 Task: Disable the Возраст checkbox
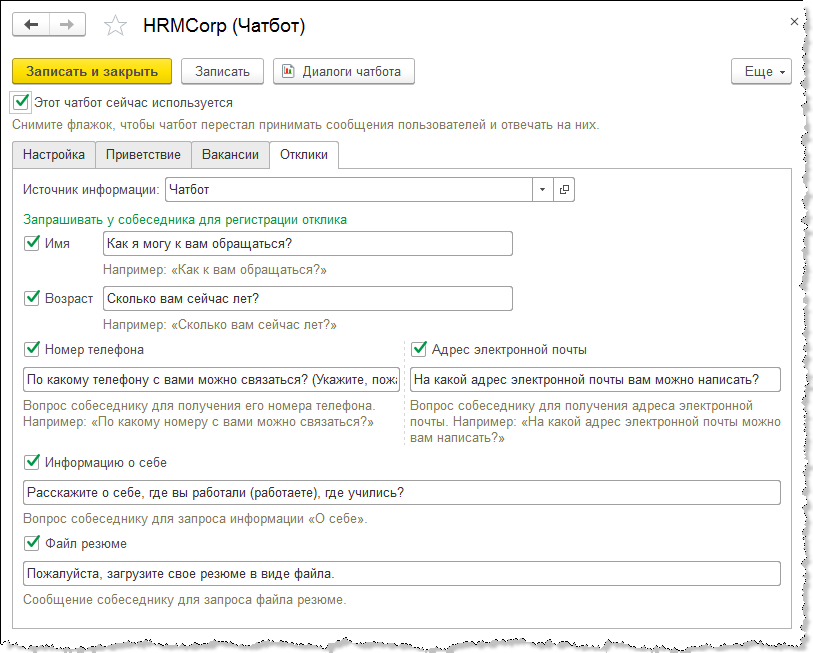pyautogui.click(x=32, y=298)
